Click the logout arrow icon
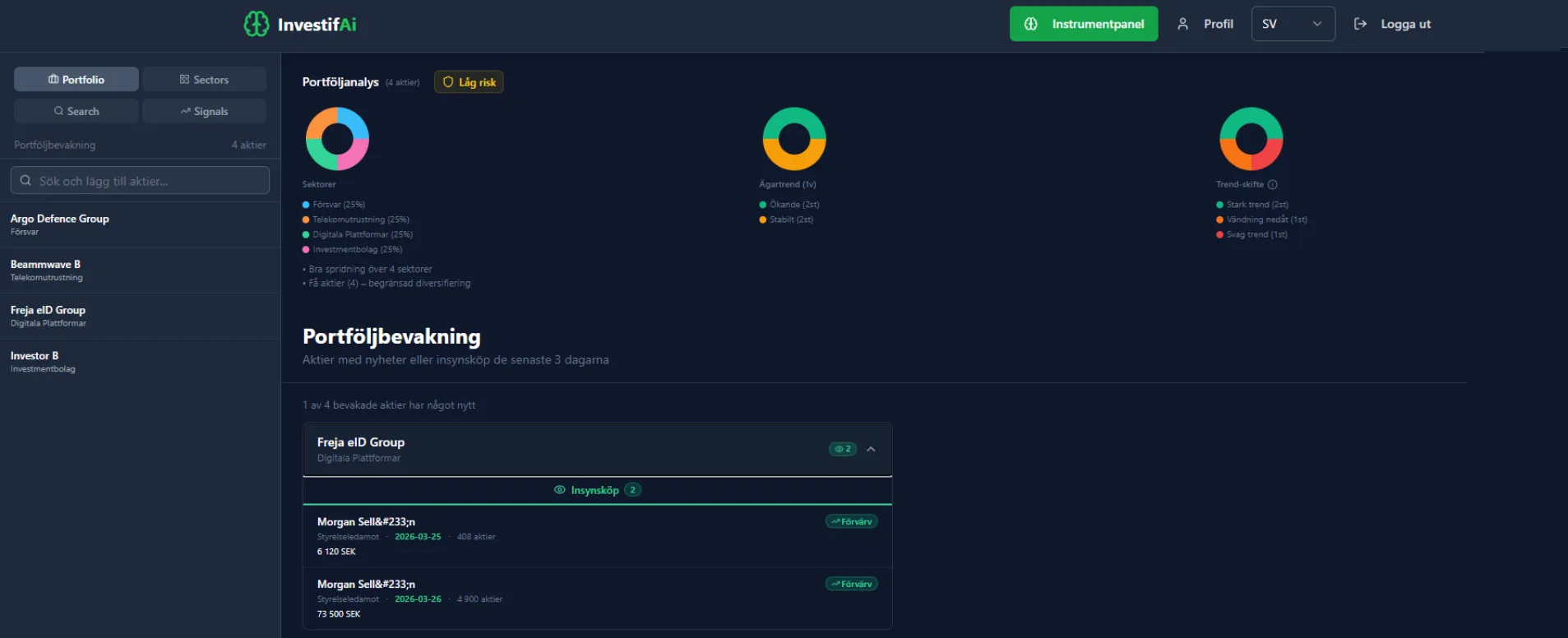 (1360, 24)
